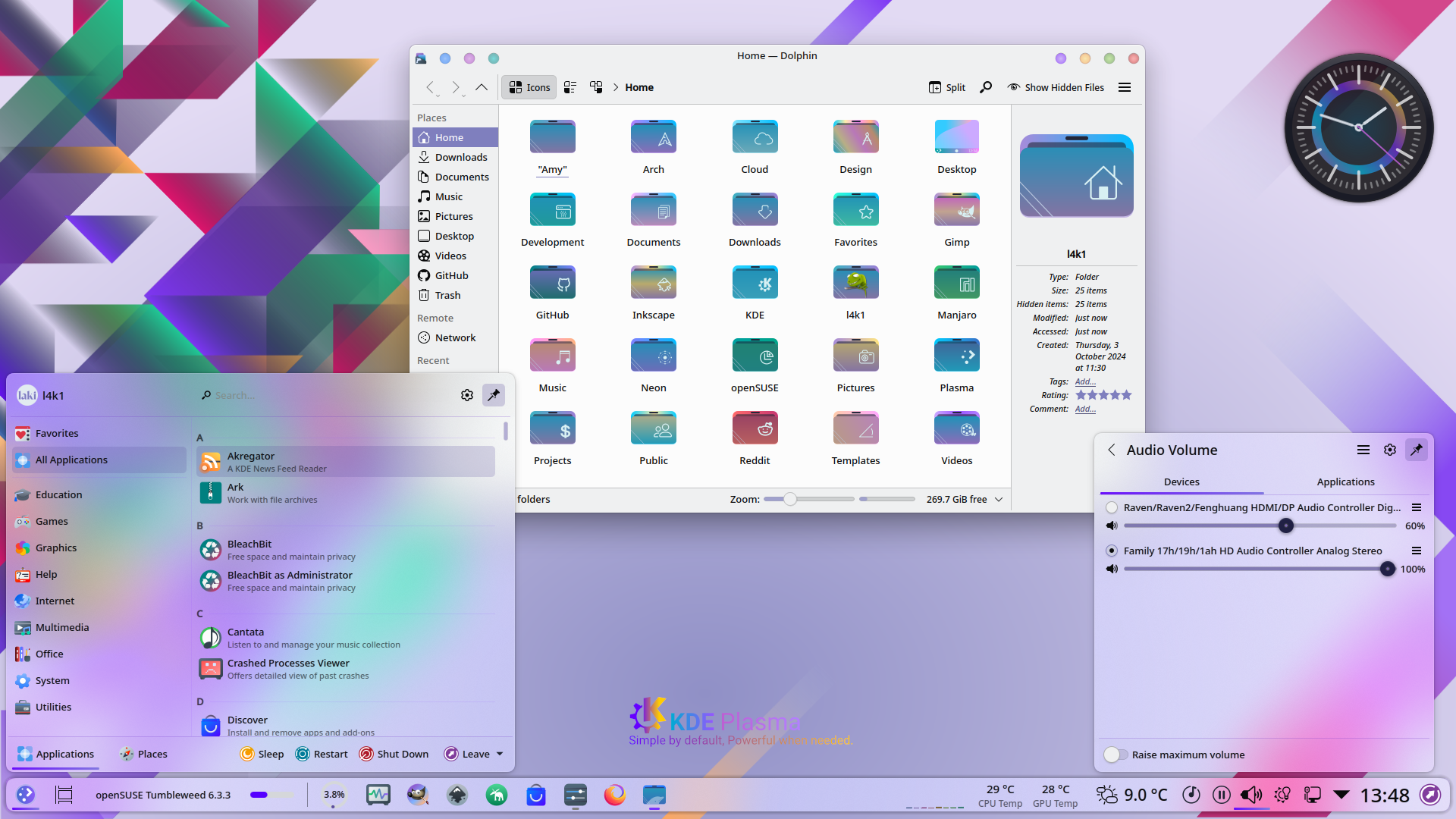Image resolution: width=1456 pixels, height=819 pixels.
Task: Open Audio Volume hamburger menu
Action: pyautogui.click(x=1363, y=450)
